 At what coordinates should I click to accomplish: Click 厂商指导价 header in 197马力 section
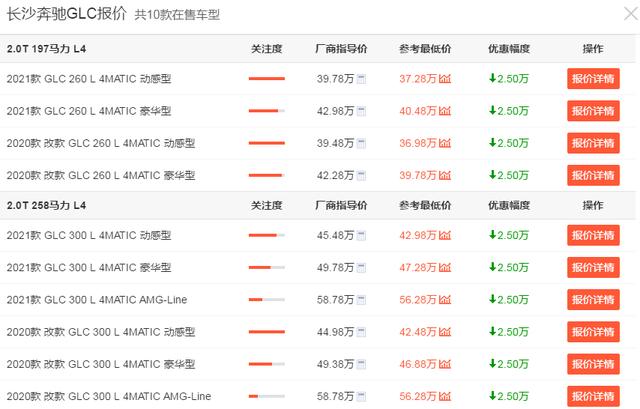341,49
